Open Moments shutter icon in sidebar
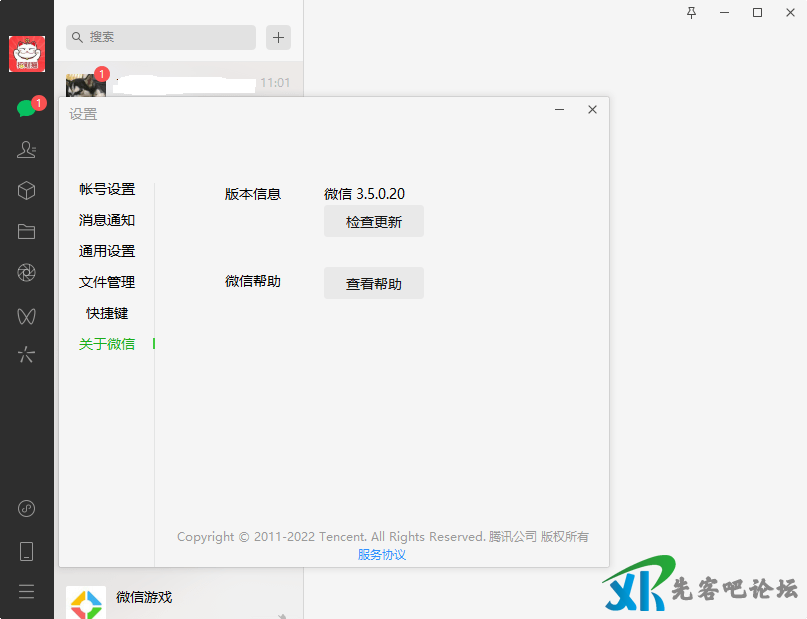This screenshot has width=807, height=619. tap(27, 273)
